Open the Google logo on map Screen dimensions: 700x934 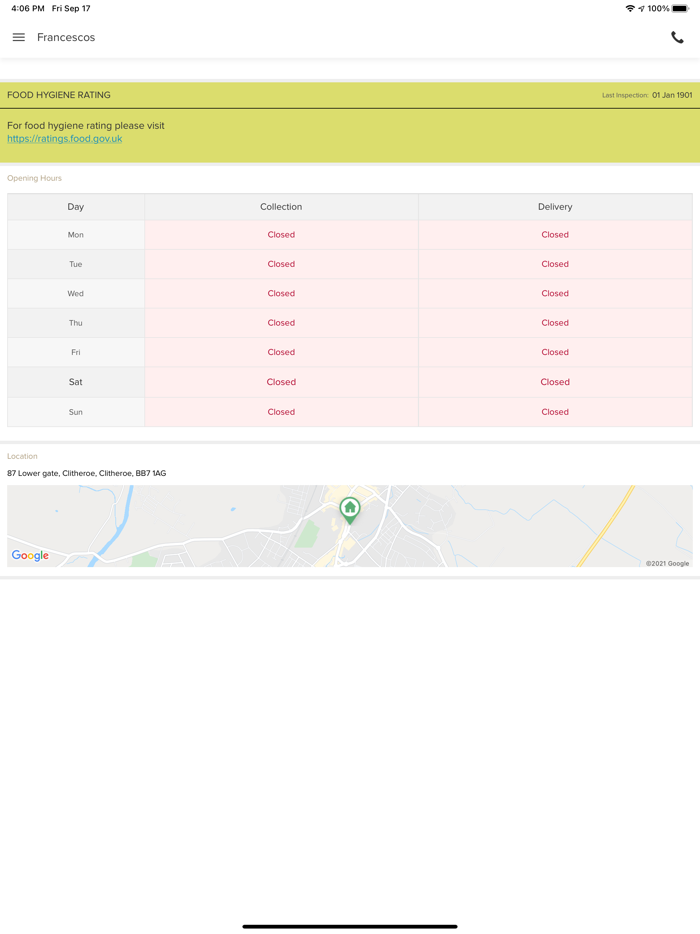[30, 555]
